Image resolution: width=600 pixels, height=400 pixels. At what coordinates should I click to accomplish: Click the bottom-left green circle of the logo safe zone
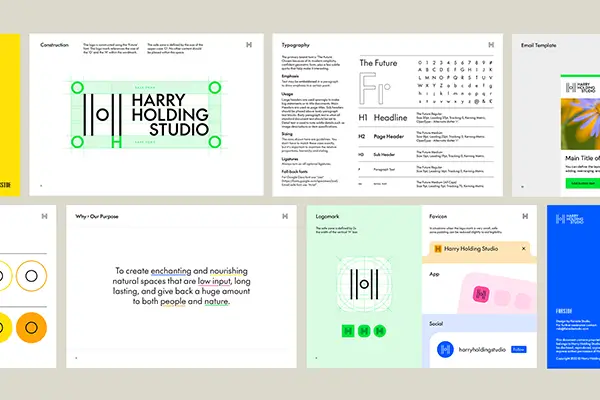[77, 142]
